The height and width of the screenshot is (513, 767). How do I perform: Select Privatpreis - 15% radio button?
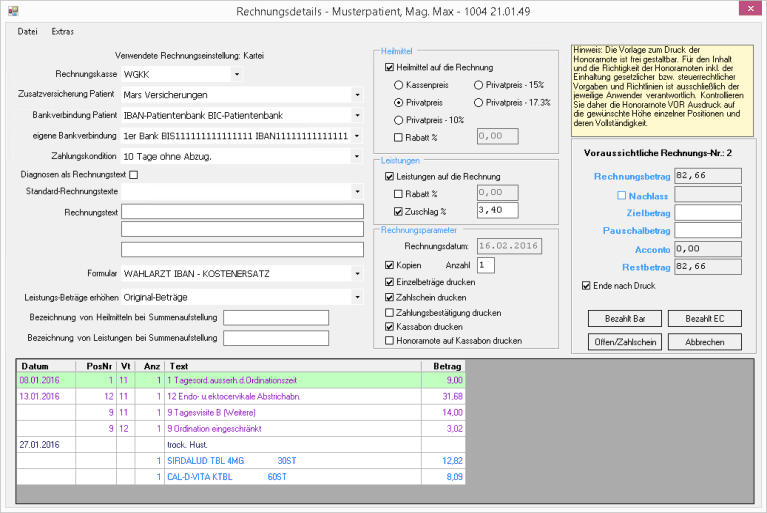478,85
